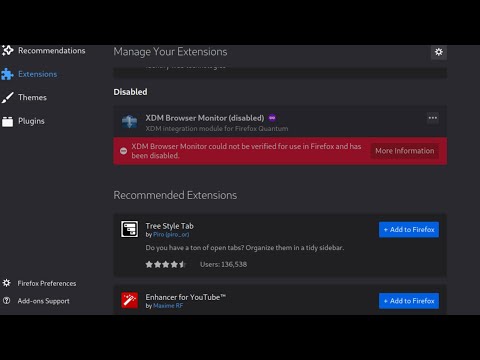Click the Plugins briefcase icon

click(x=7, y=122)
